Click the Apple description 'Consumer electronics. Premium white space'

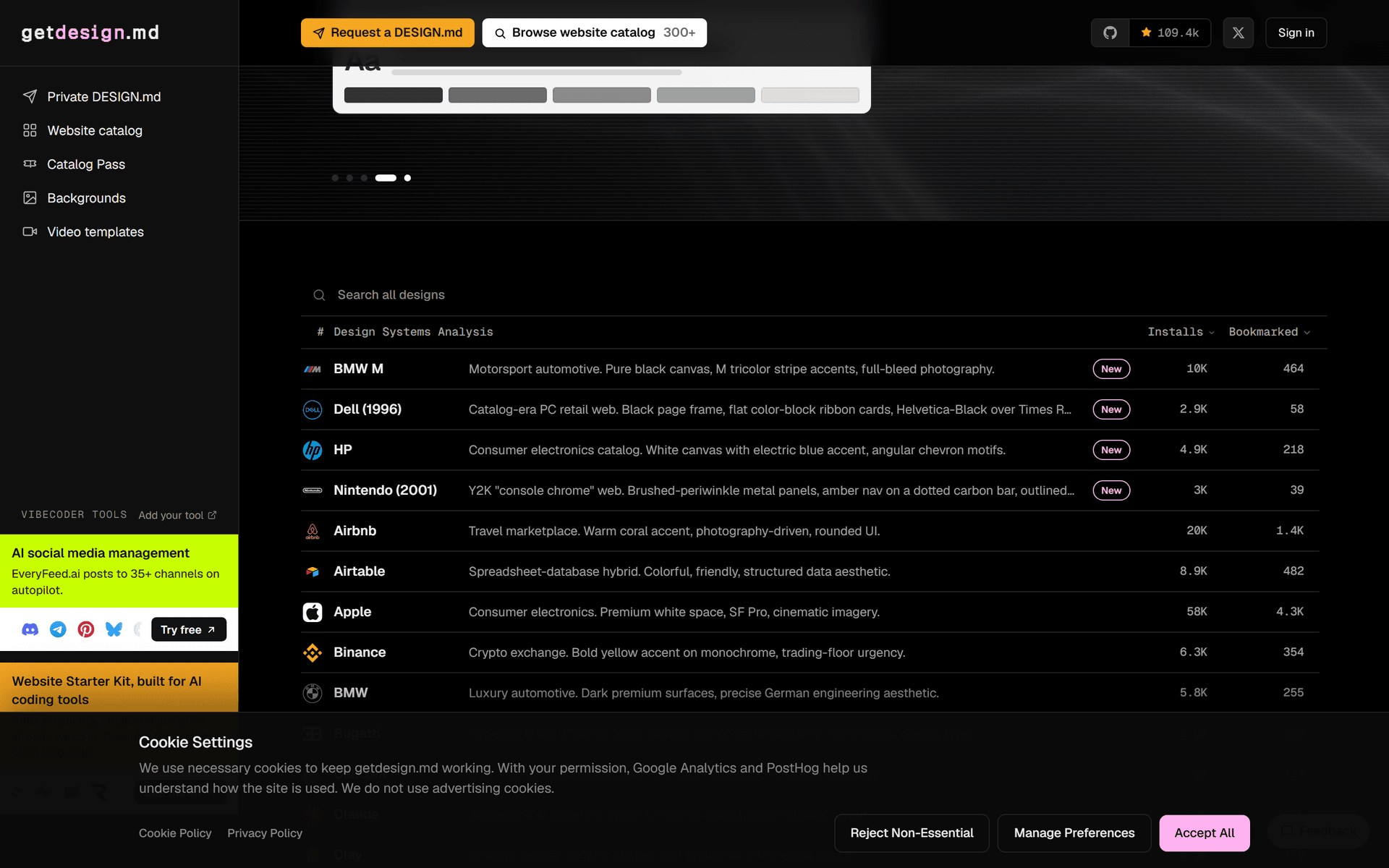tap(674, 612)
